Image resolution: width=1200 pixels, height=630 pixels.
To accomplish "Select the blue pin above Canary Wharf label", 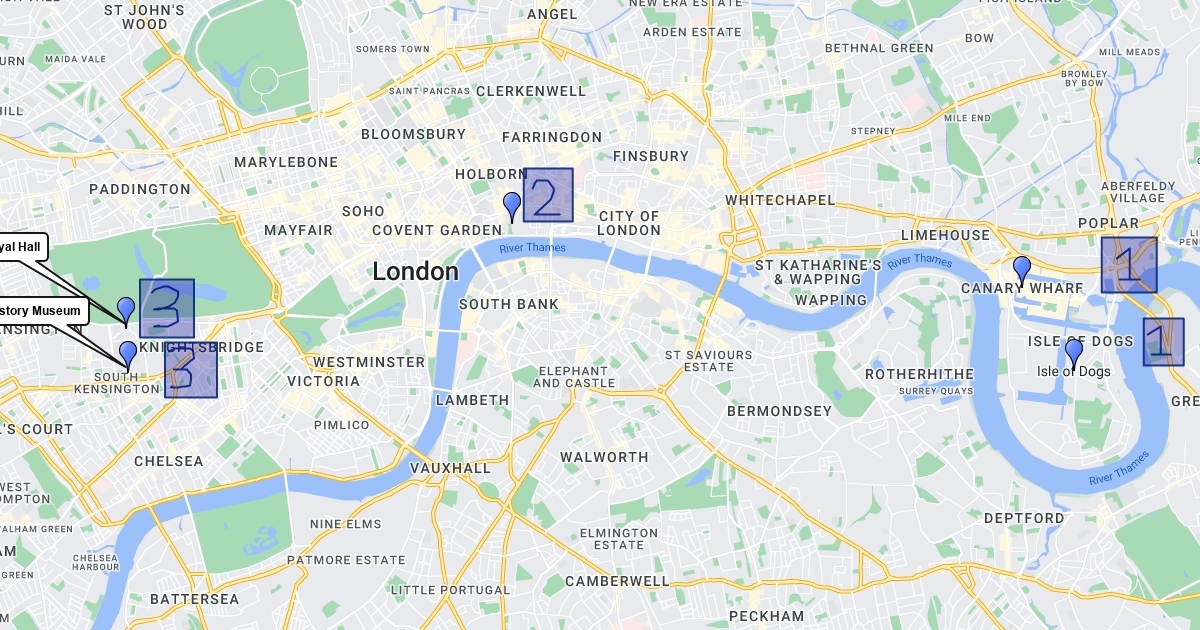I will click(x=1022, y=270).
